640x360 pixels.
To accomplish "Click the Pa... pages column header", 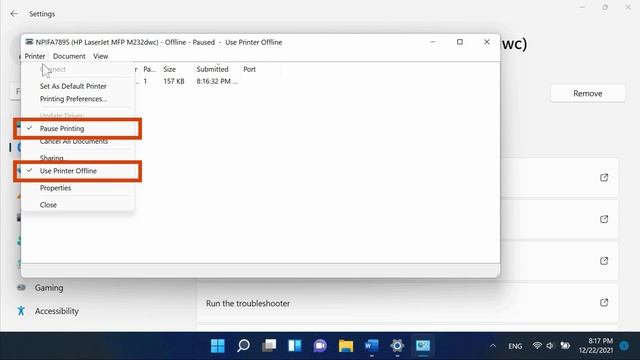I will [149, 69].
